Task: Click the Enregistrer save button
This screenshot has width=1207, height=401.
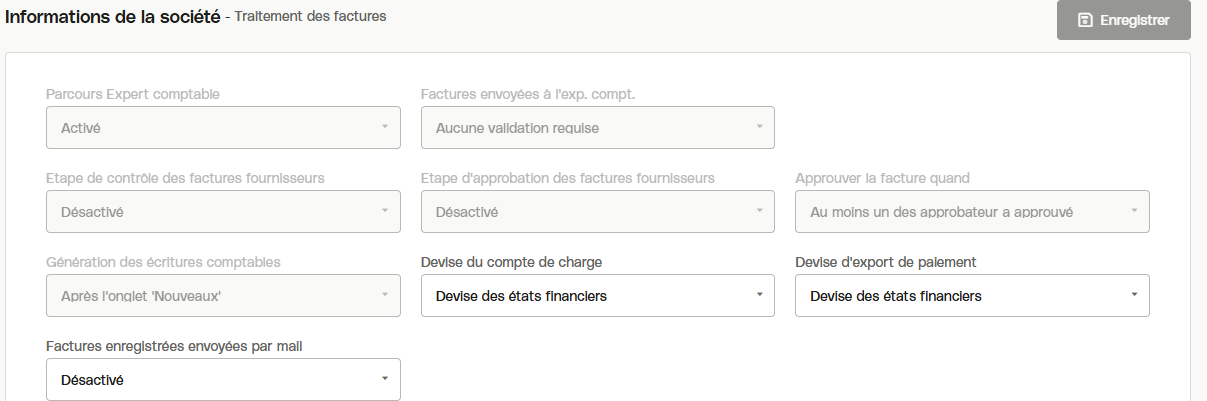Action: tap(1124, 20)
